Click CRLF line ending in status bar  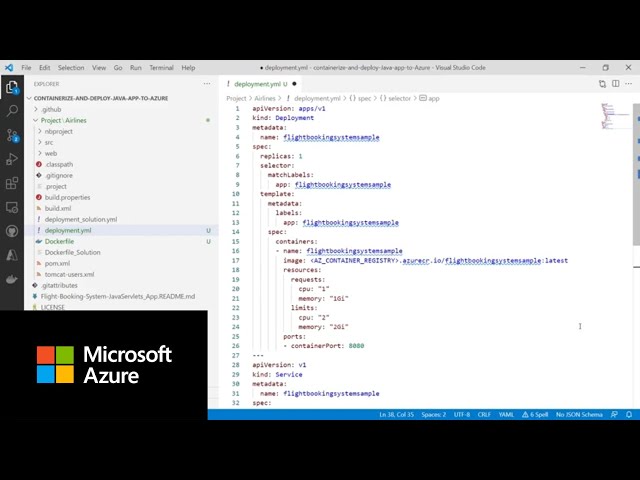point(484,415)
